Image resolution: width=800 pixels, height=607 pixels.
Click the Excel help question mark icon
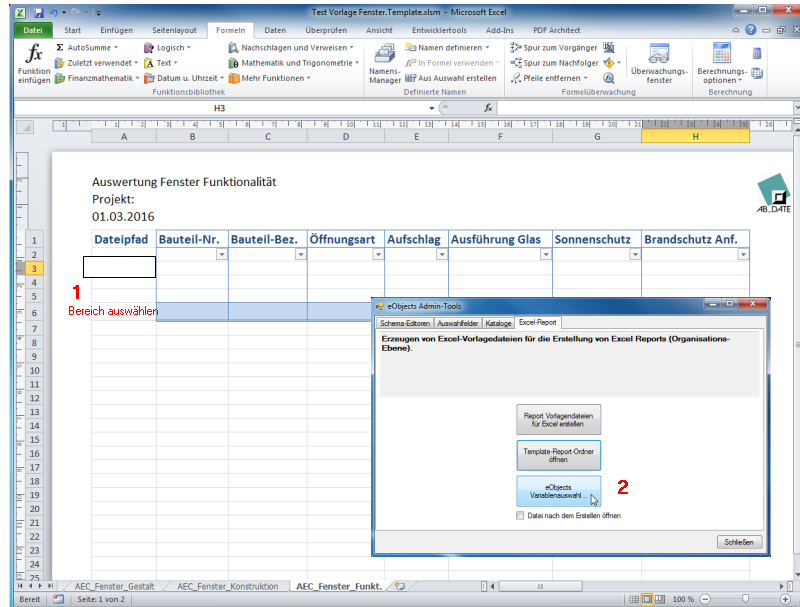coord(751,30)
